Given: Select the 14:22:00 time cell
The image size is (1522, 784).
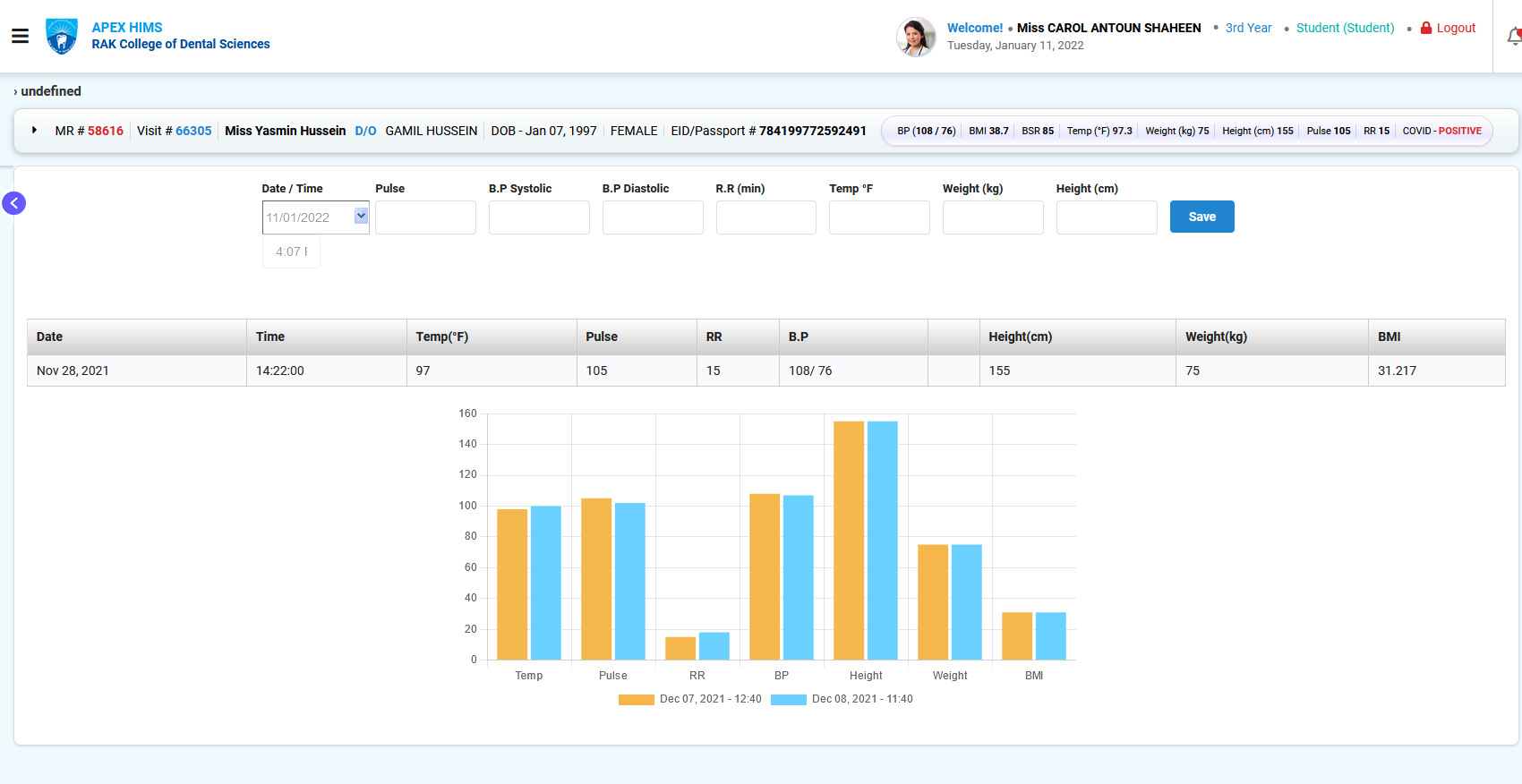Looking at the screenshot, I should [x=327, y=371].
